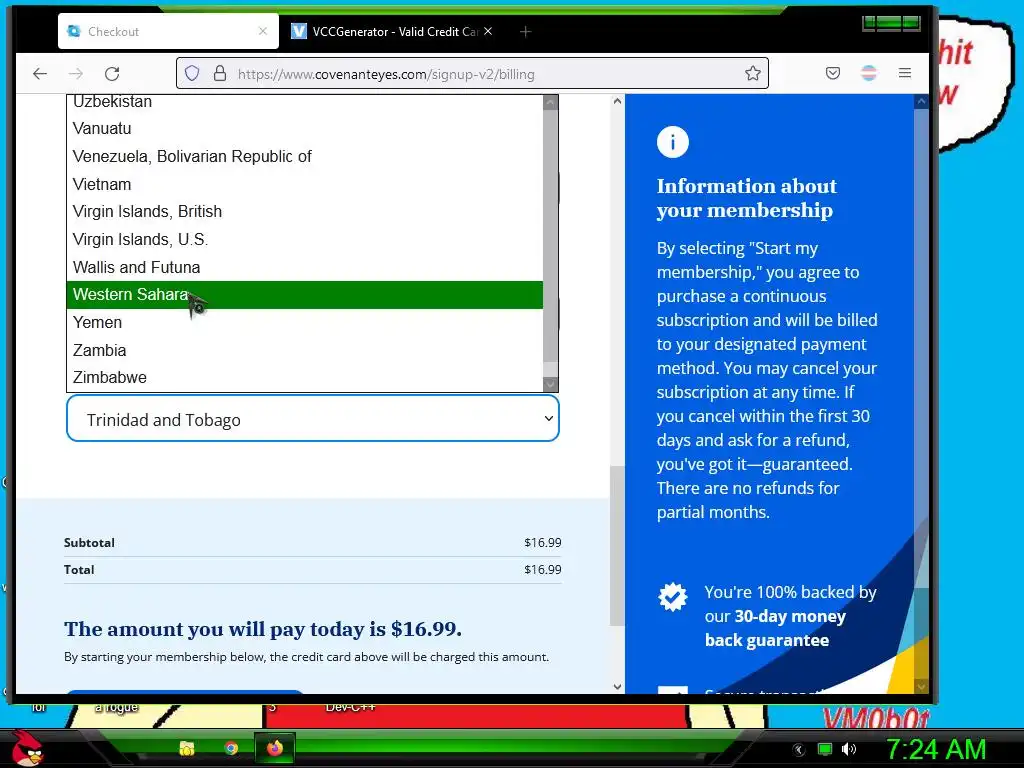Open the shield tracking protection icon
Image resolution: width=1024 pixels, height=768 pixels.
[x=191, y=73]
